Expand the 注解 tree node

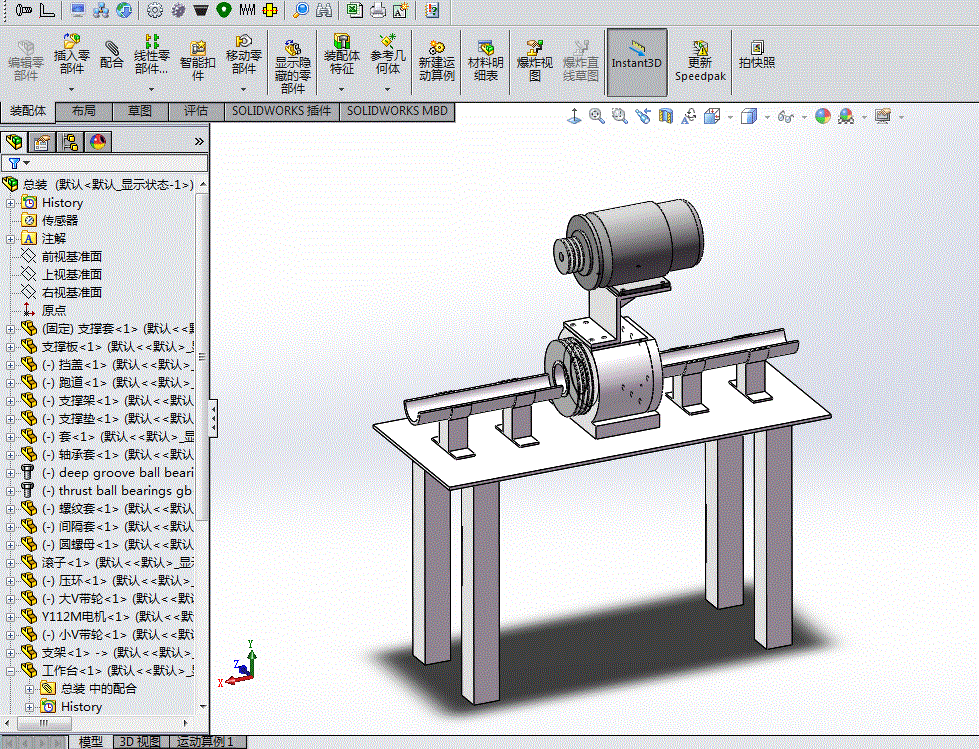[10, 239]
